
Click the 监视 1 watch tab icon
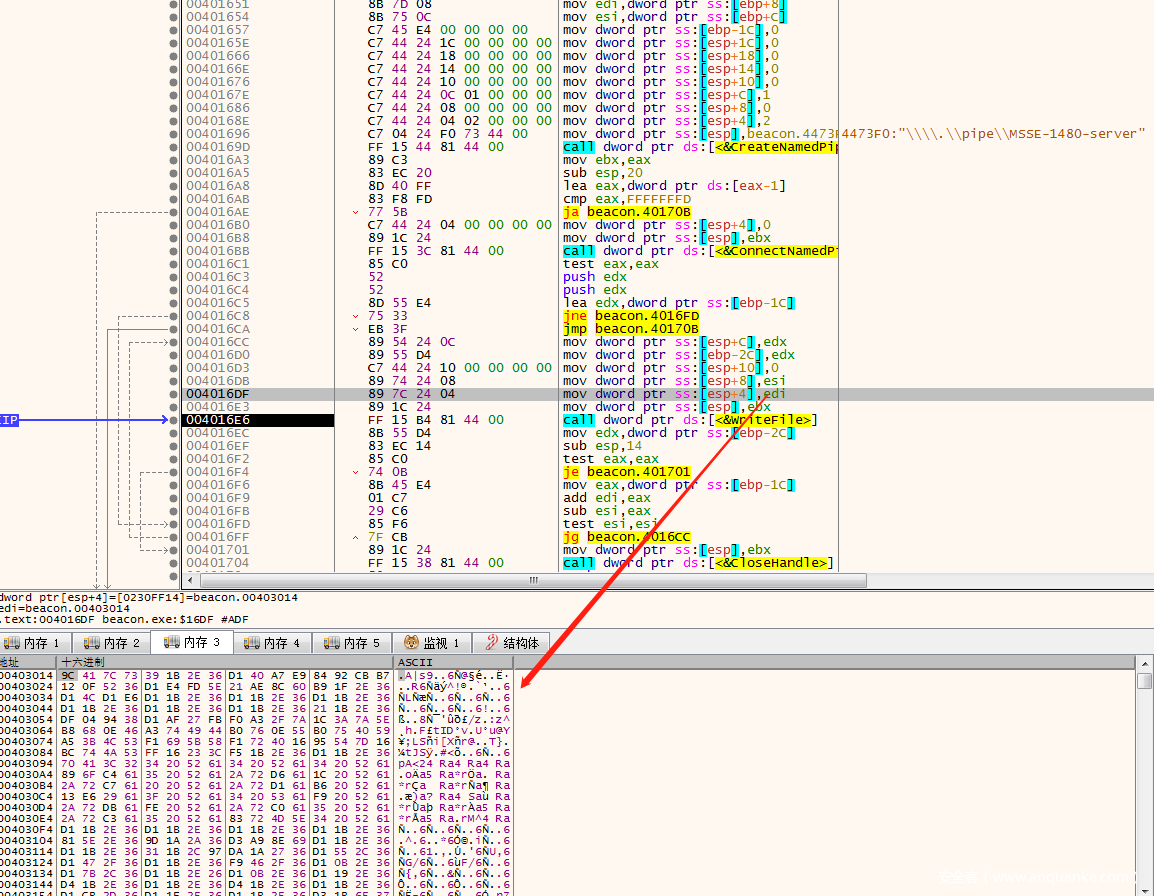click(x=411, y=643)
